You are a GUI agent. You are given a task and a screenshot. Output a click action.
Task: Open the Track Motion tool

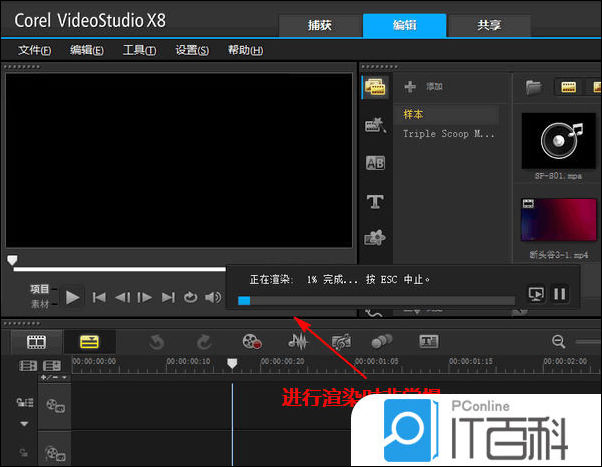tap(382, 341)
